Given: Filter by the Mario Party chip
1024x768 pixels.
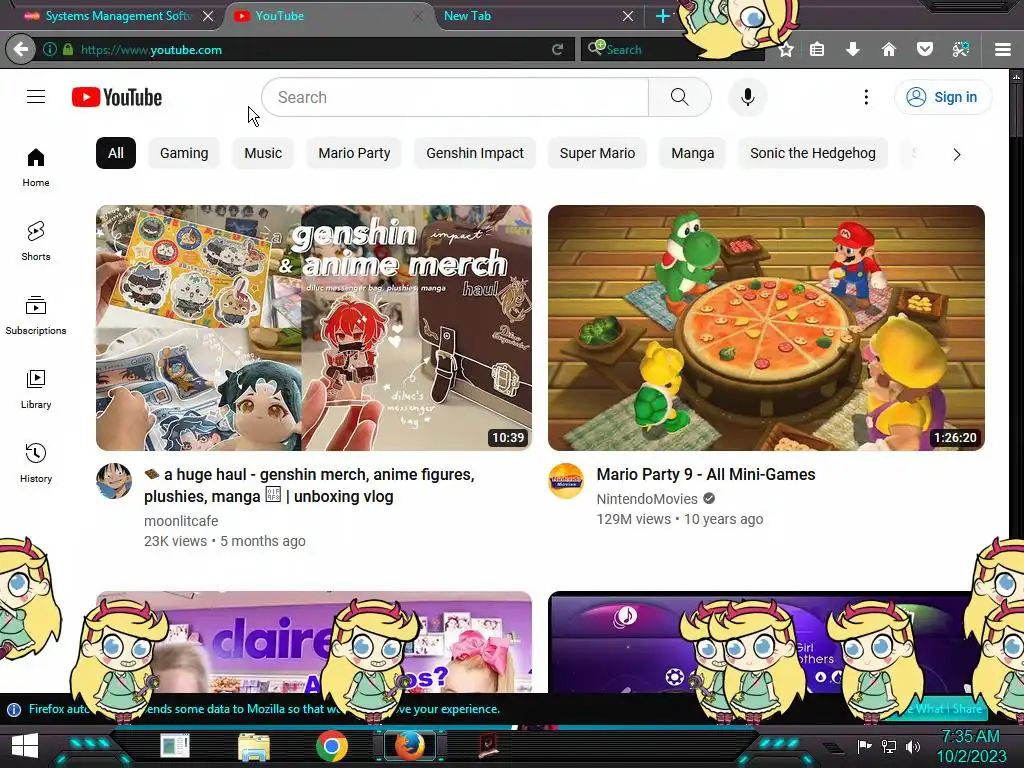Looking at the screenshot, I should 354,153.
